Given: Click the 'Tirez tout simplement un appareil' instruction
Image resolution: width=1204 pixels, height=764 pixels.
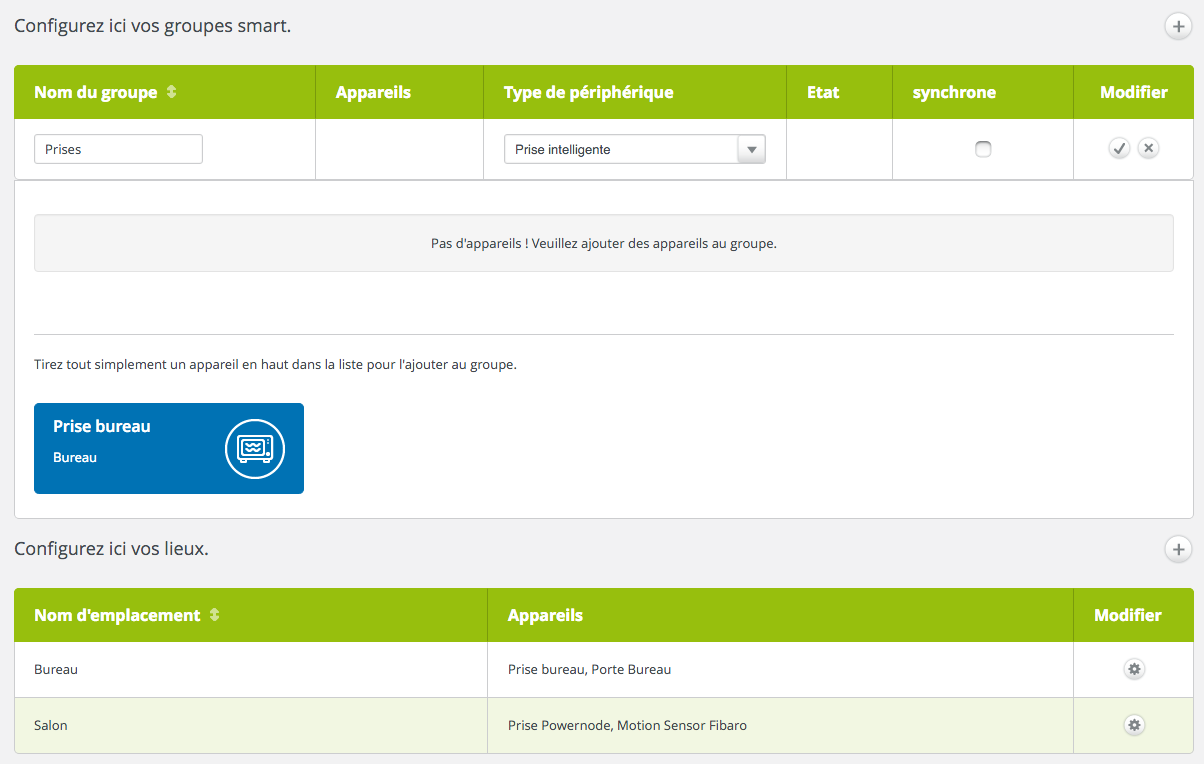Looking at the screenshot, I should click(x=275, y=365).
